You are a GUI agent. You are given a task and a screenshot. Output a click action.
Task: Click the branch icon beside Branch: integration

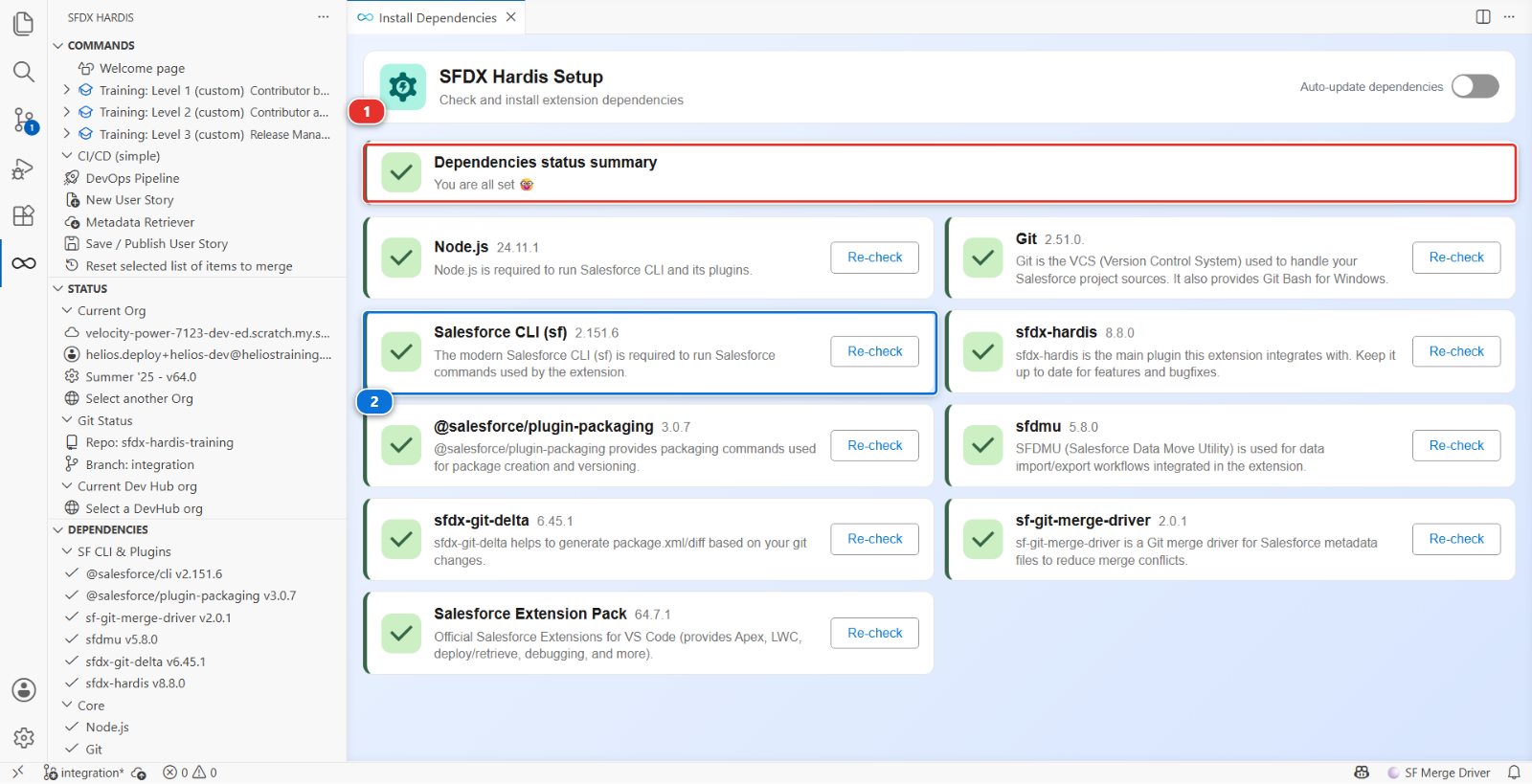72,464
